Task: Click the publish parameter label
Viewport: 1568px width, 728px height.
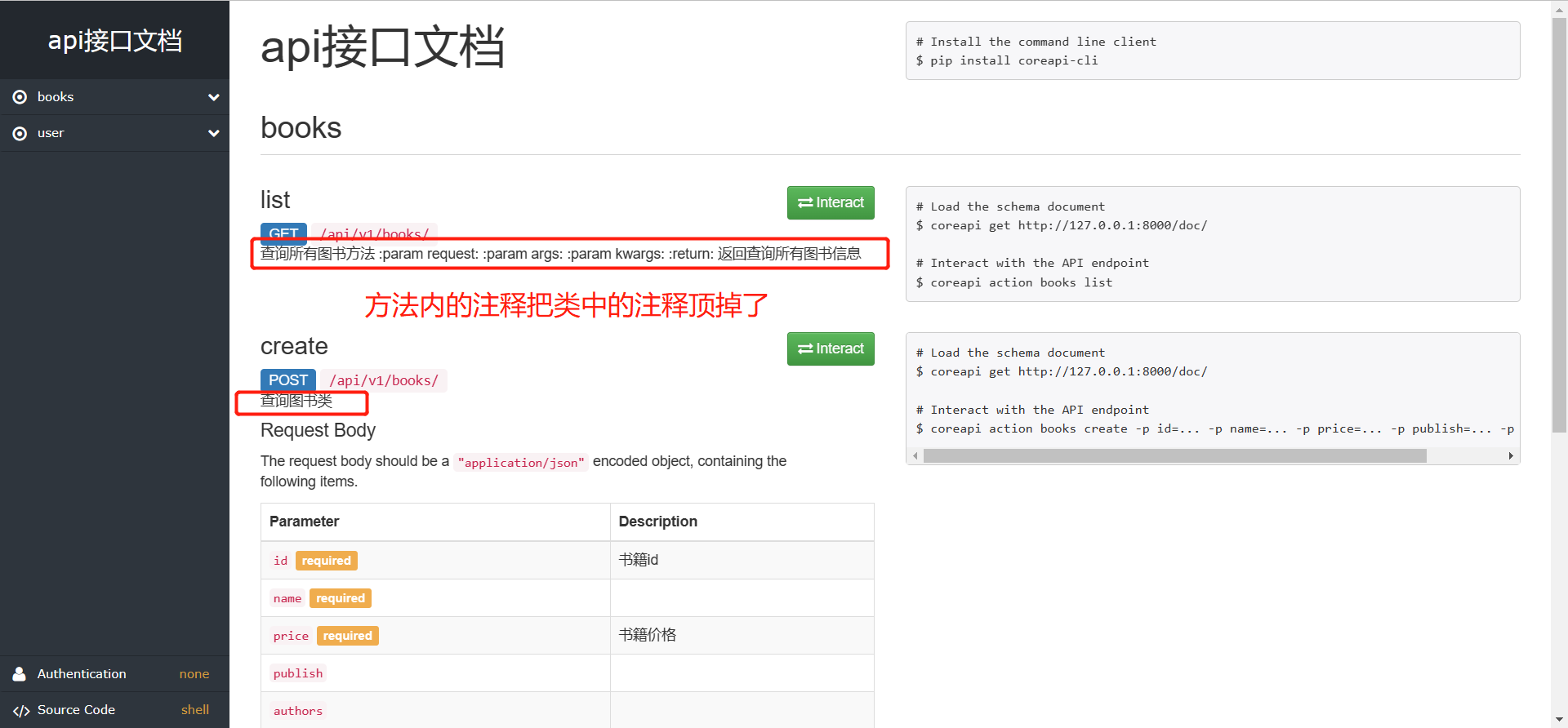Action: pos(298,673)
